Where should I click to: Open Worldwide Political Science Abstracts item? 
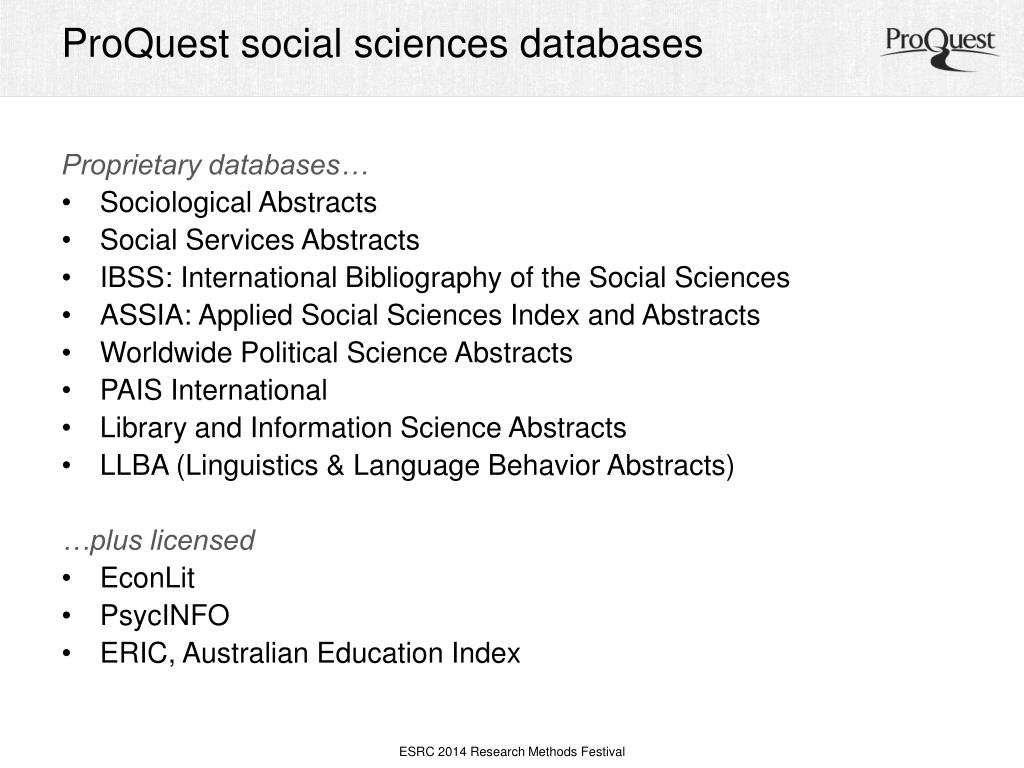coord(336,353)
